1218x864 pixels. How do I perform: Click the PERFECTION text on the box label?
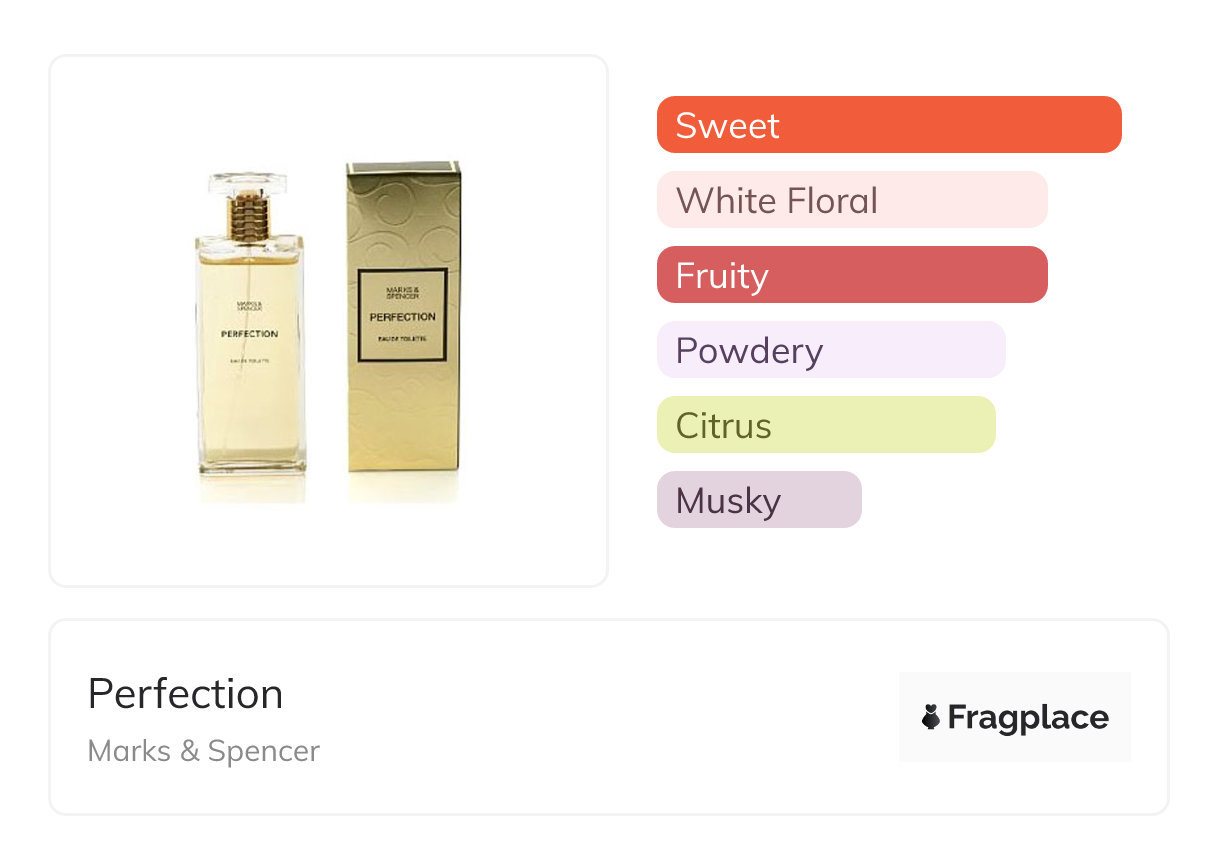pyautogui.click(x=403, y=317)
